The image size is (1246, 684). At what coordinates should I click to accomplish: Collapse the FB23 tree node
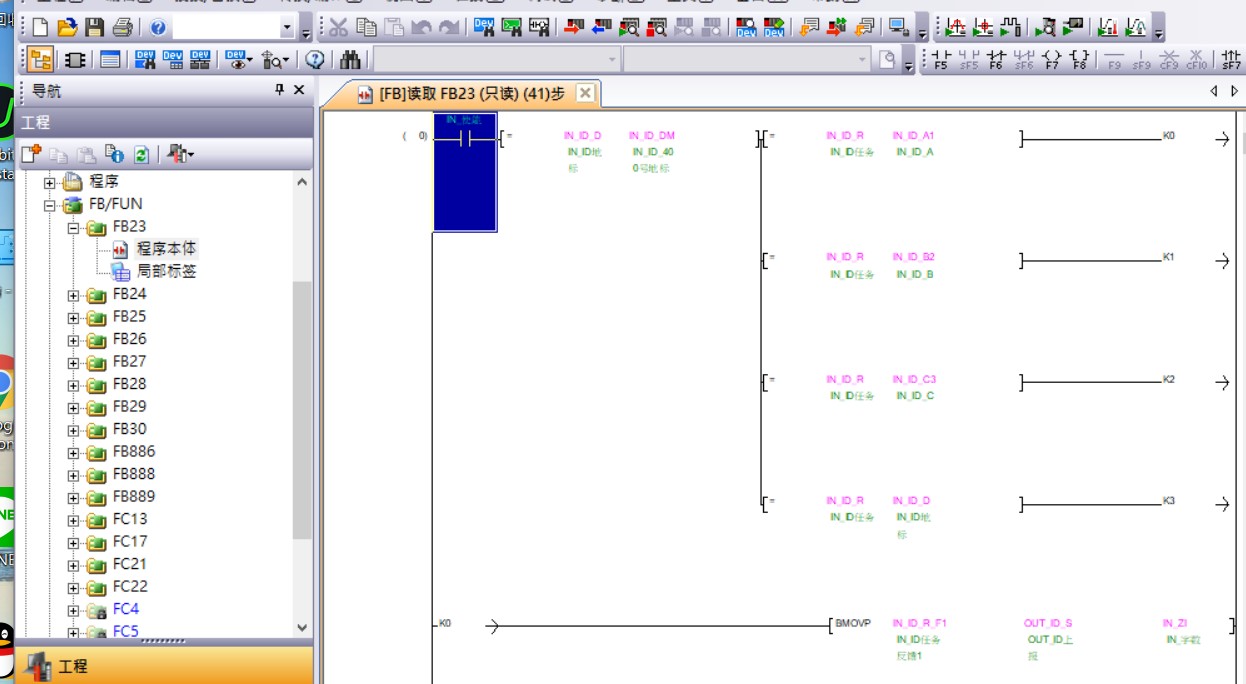(73, 227)
